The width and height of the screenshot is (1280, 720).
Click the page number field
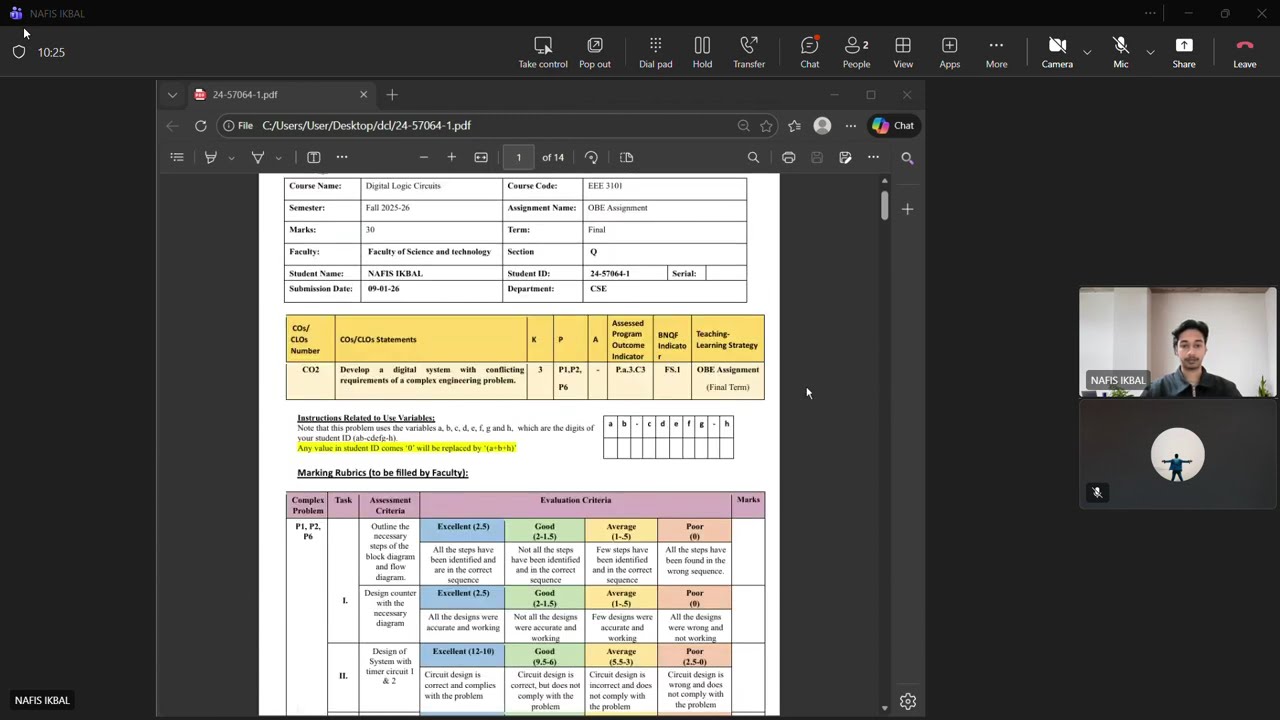pyautogui.click(x=518, y=157)
